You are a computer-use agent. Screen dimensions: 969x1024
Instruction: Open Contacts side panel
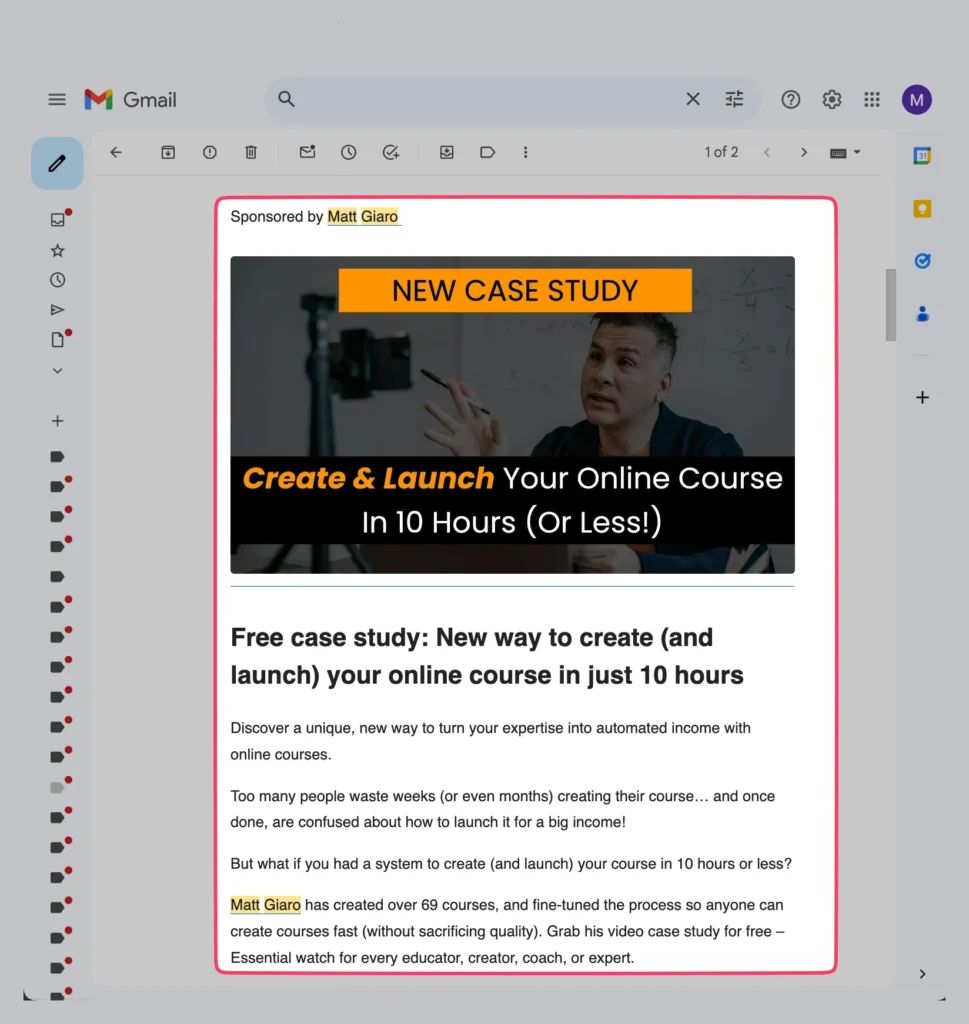[921, 313]
